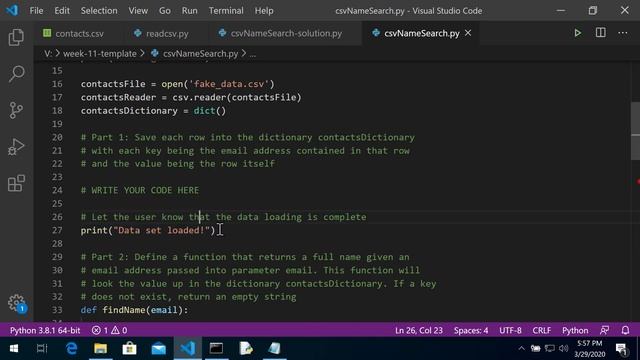This screenshot has height=360, width=640.
Task: Click the print("Data set loaded!") line
Action: coord(148,230)
